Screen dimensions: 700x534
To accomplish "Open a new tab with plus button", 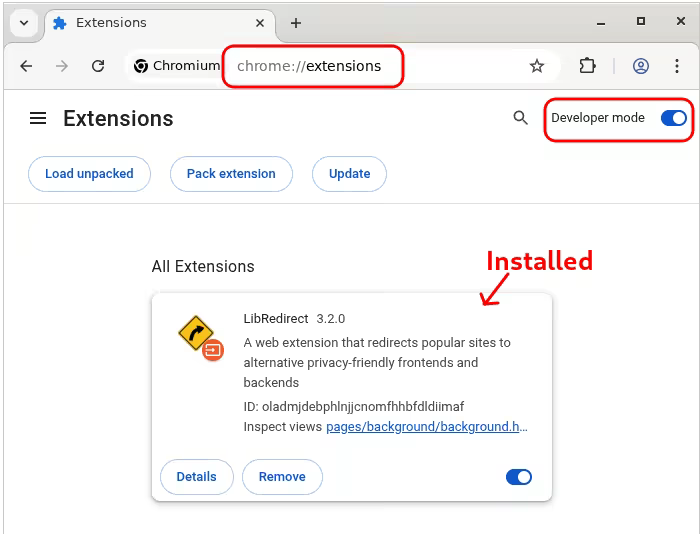I will click(296, 23).
